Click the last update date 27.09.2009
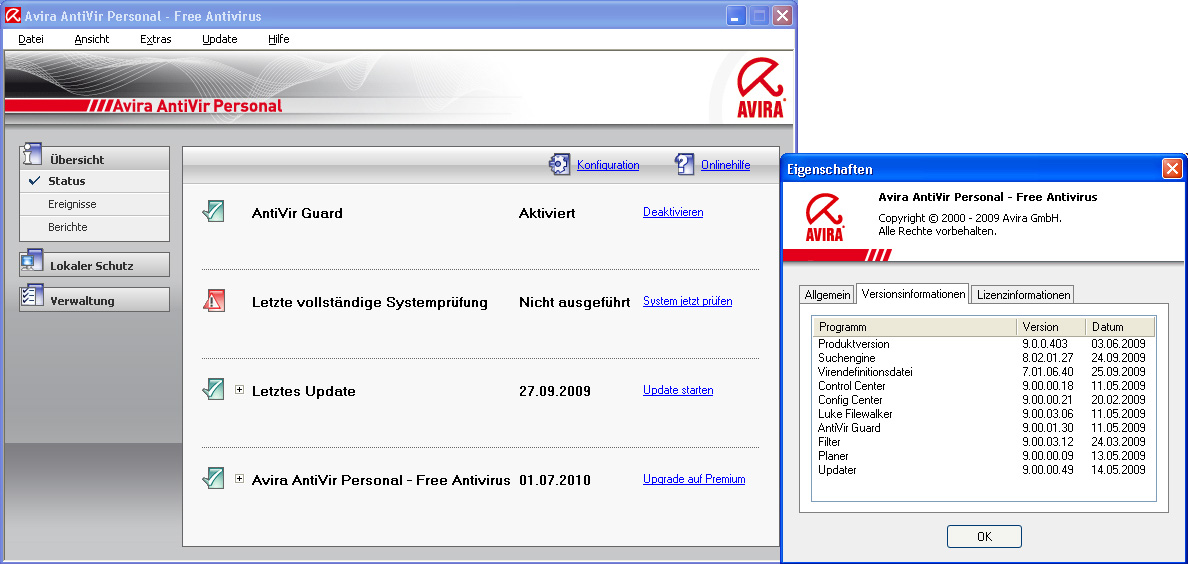Image resolution: width=1188 pixels, height=564 pixels. click(555, 391)
